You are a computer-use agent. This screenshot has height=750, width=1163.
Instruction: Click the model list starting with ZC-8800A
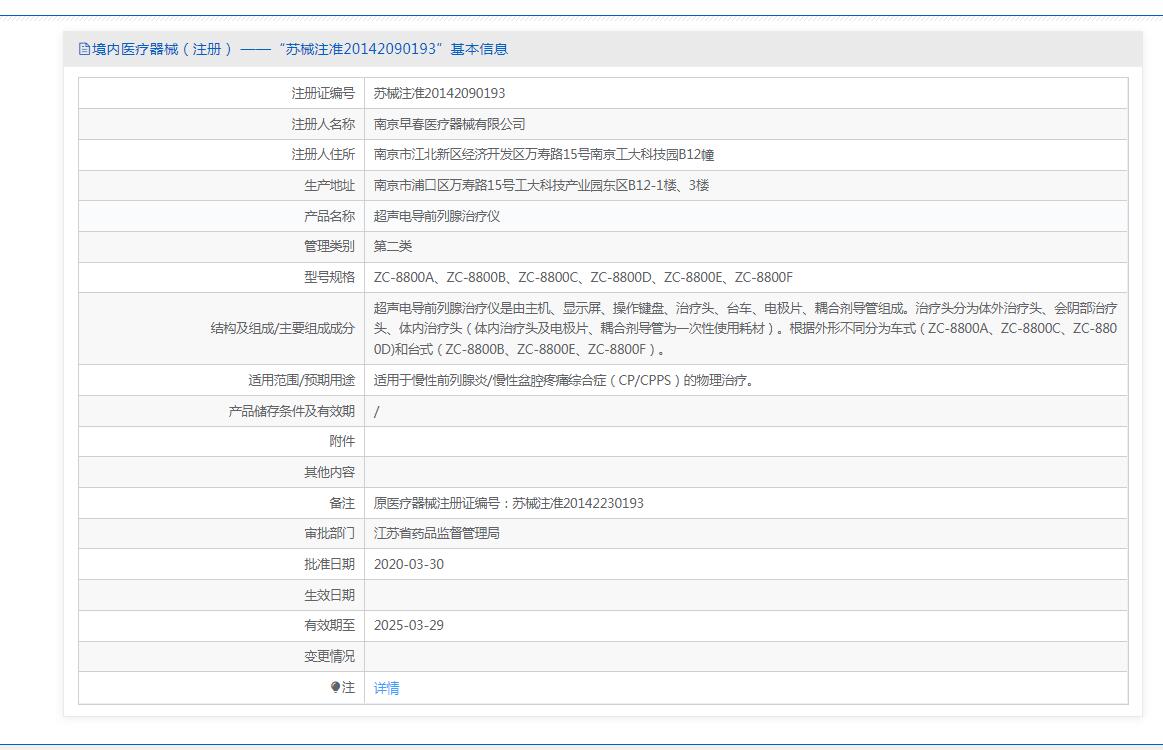(x=583, y=277)
